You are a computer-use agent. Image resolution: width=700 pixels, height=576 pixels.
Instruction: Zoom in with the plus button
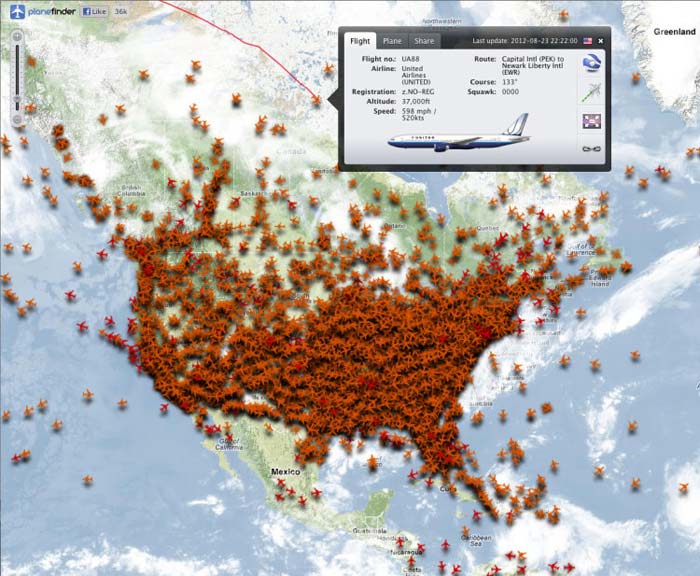click(x=17, y=36)
